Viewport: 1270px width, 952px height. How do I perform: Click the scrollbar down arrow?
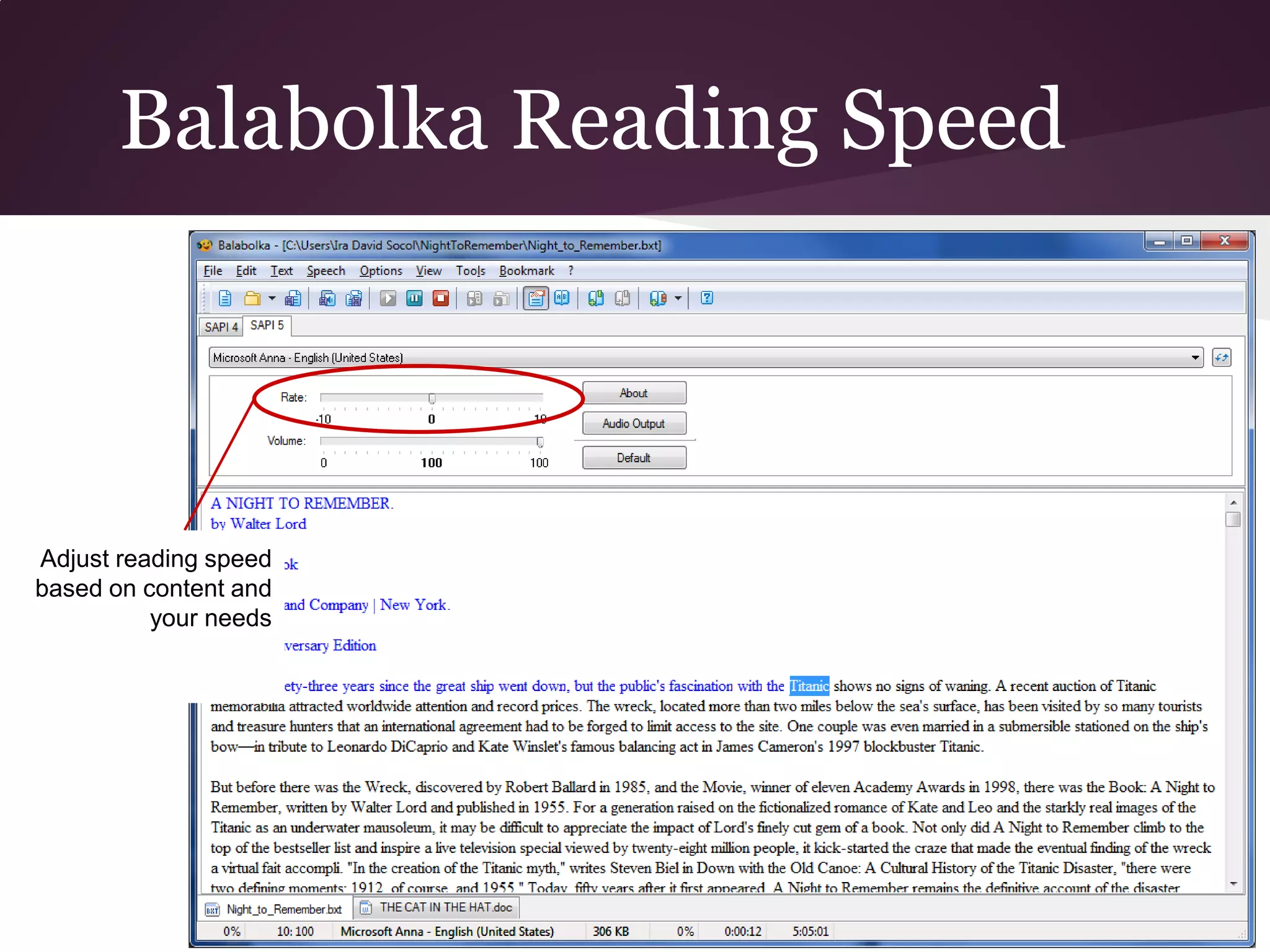coord(1233,884)
